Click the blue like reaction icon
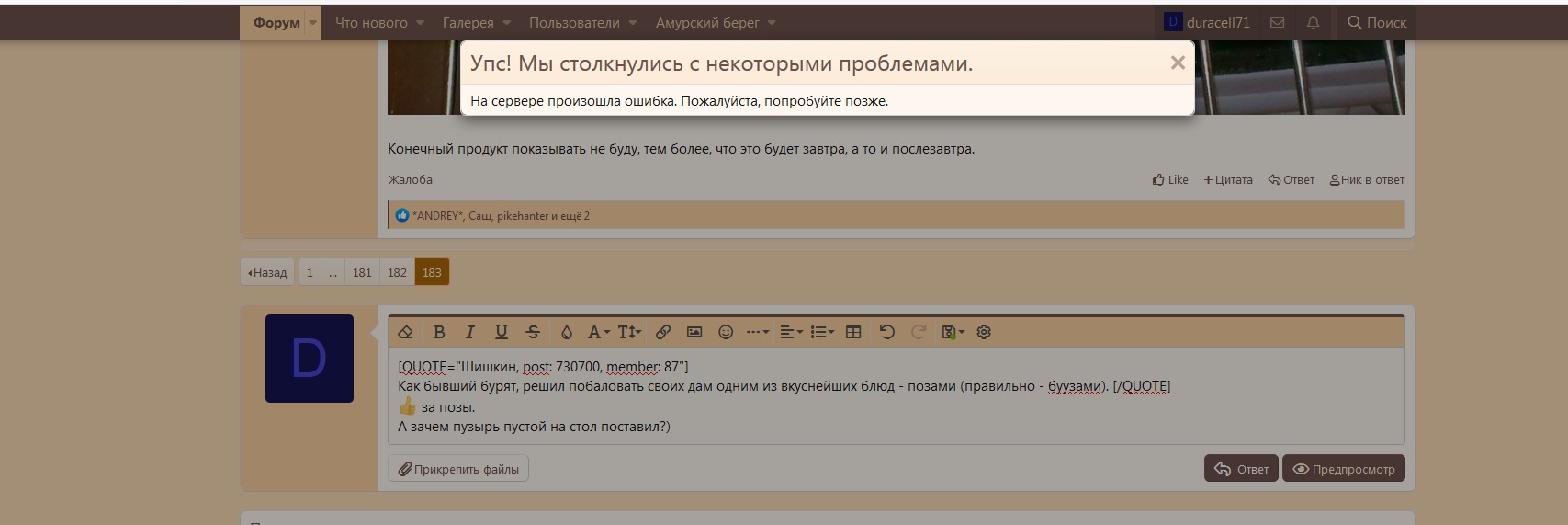Screen dimensions: 1568x525 pyautogui.click(x=402, y=215)
